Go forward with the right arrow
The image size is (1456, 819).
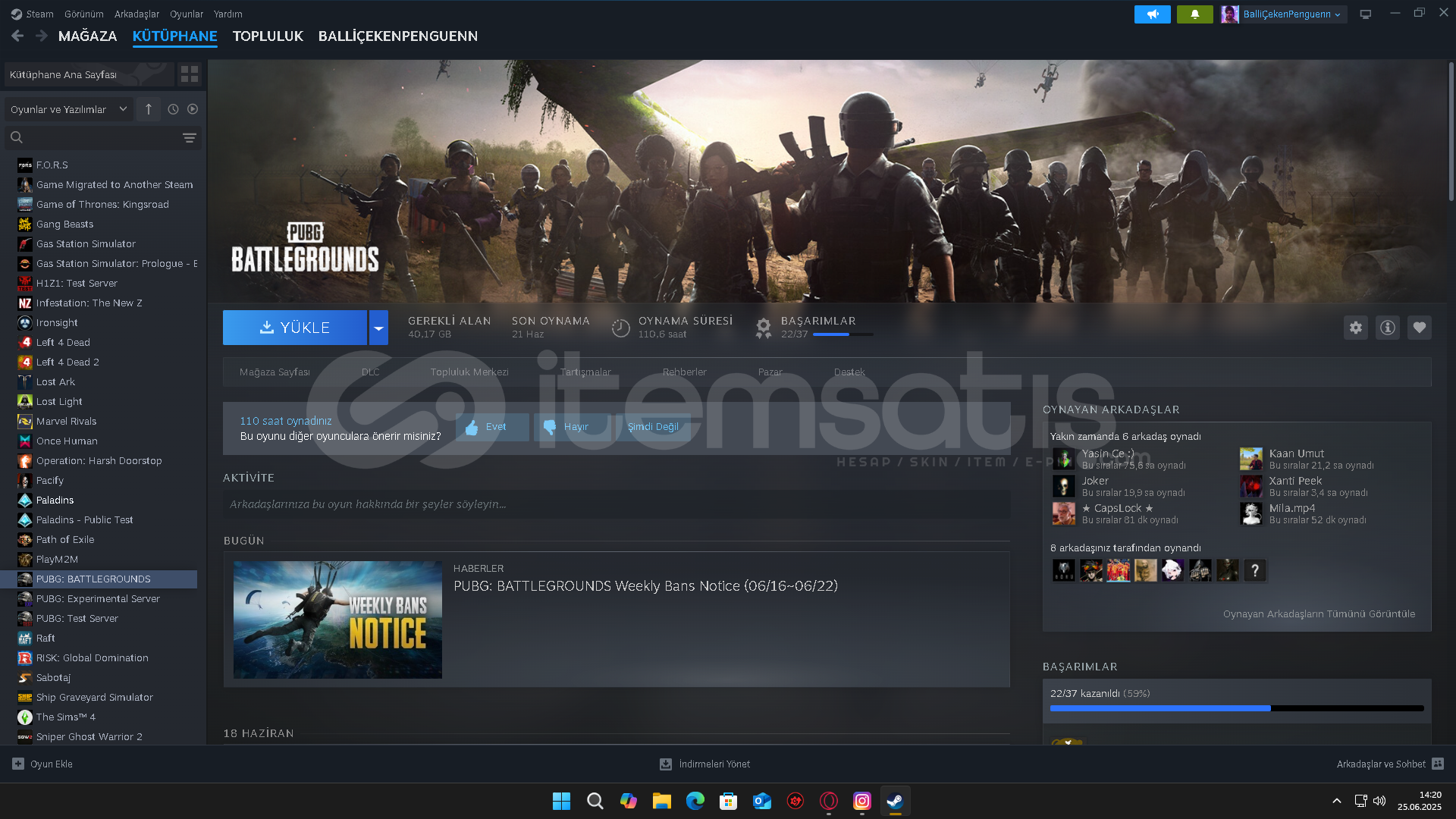tap(42, 36)
